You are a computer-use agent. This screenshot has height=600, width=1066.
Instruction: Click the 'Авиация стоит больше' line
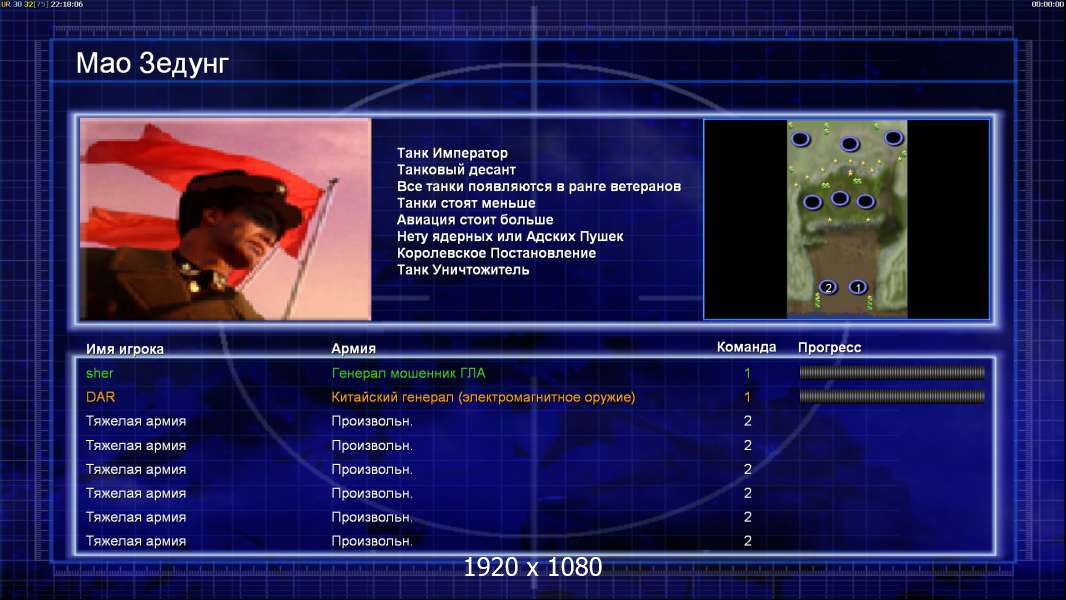475,219
